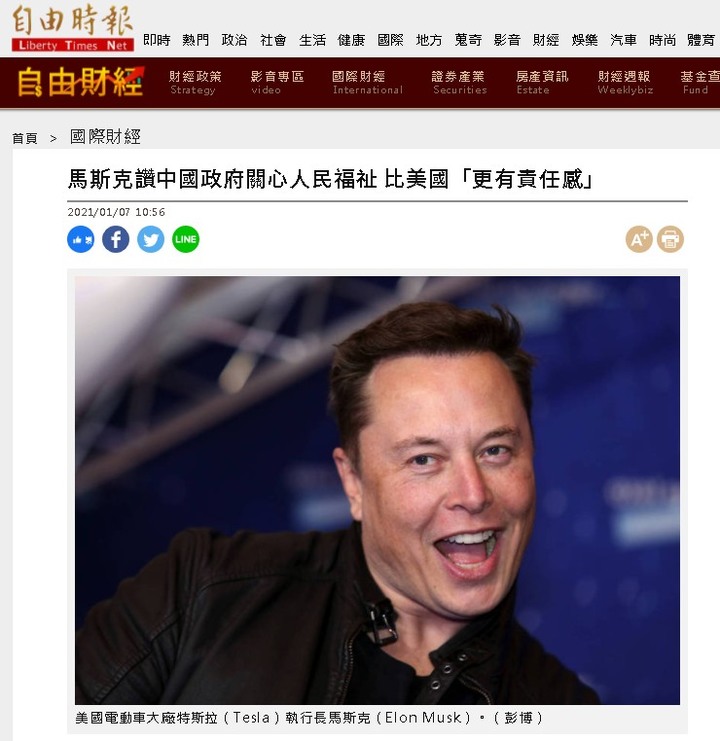Open the Liberty Times Net logo
This screenshot has height=741, width=720.
click(x=73, y=28)
